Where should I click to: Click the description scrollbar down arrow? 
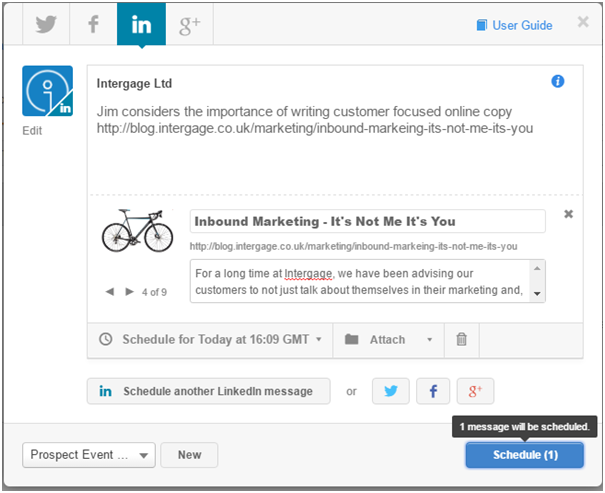[537, 294]
